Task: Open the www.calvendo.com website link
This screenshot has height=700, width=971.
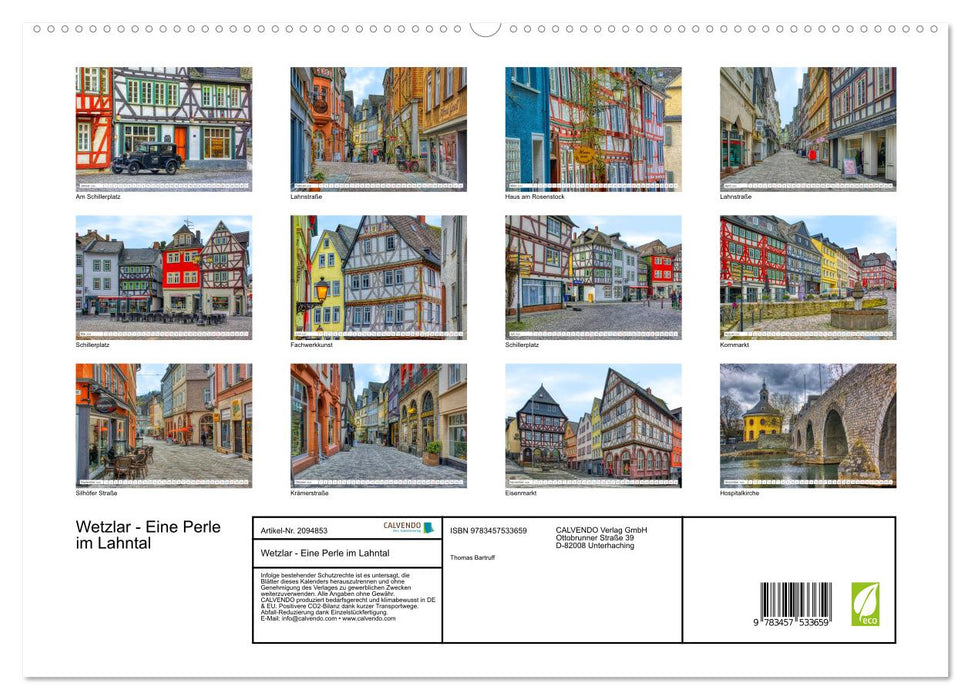Action: [369, 620]
